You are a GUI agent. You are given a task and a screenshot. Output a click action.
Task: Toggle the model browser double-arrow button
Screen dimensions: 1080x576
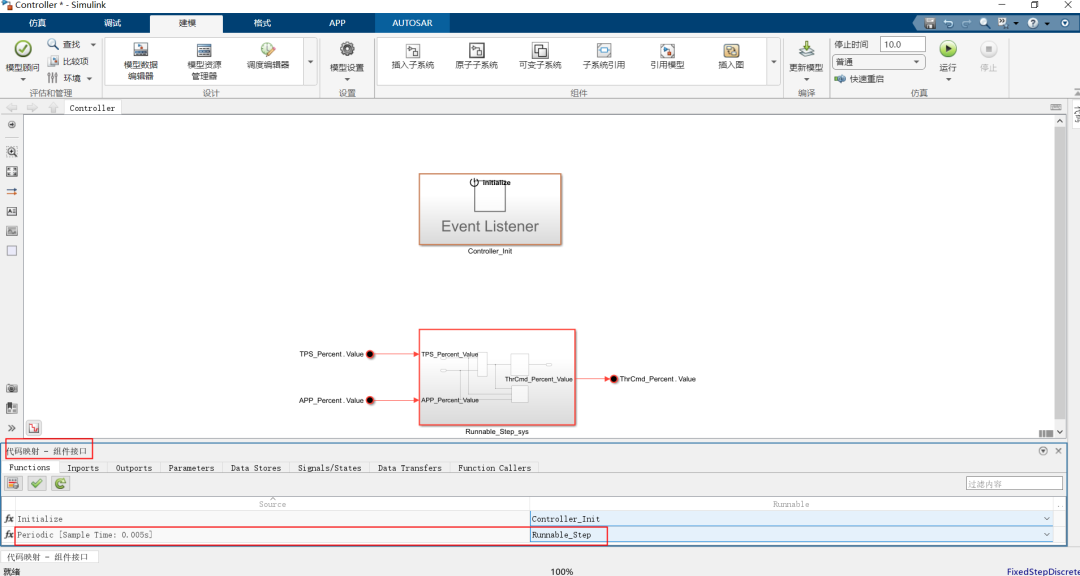pyautogui.click(x=12, y=427)
